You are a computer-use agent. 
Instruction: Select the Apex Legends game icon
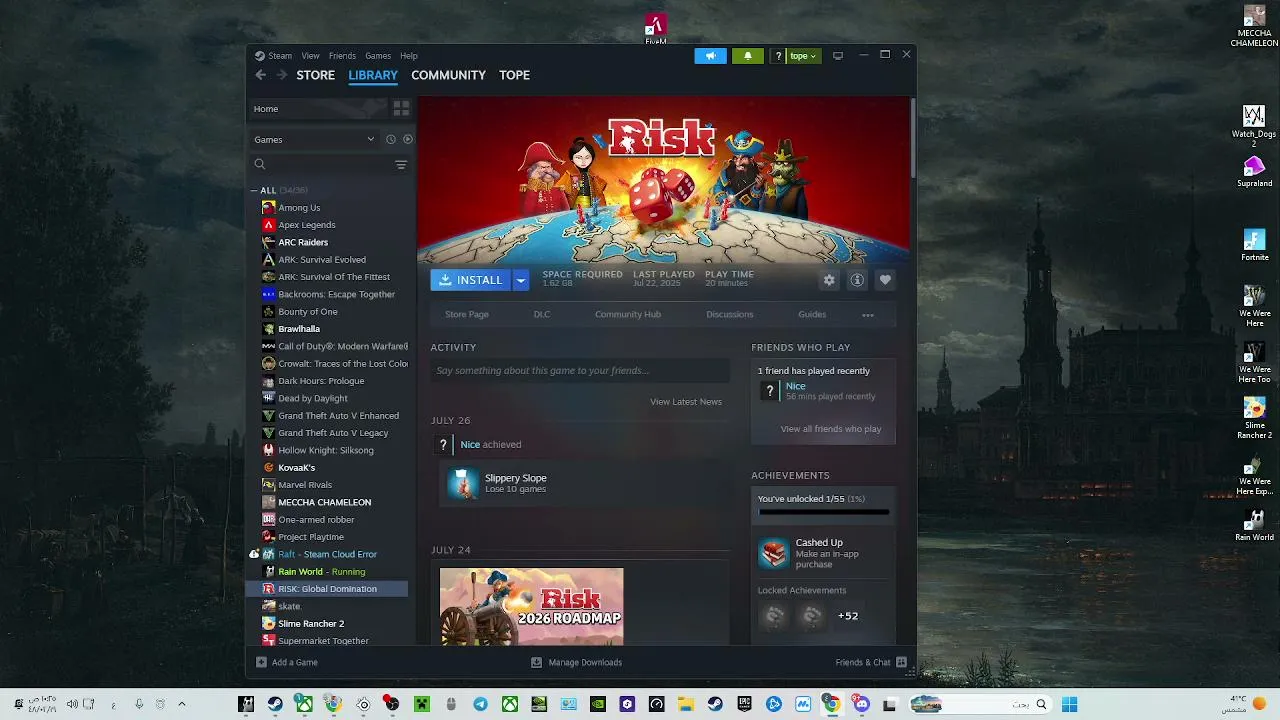coord(268,225)
